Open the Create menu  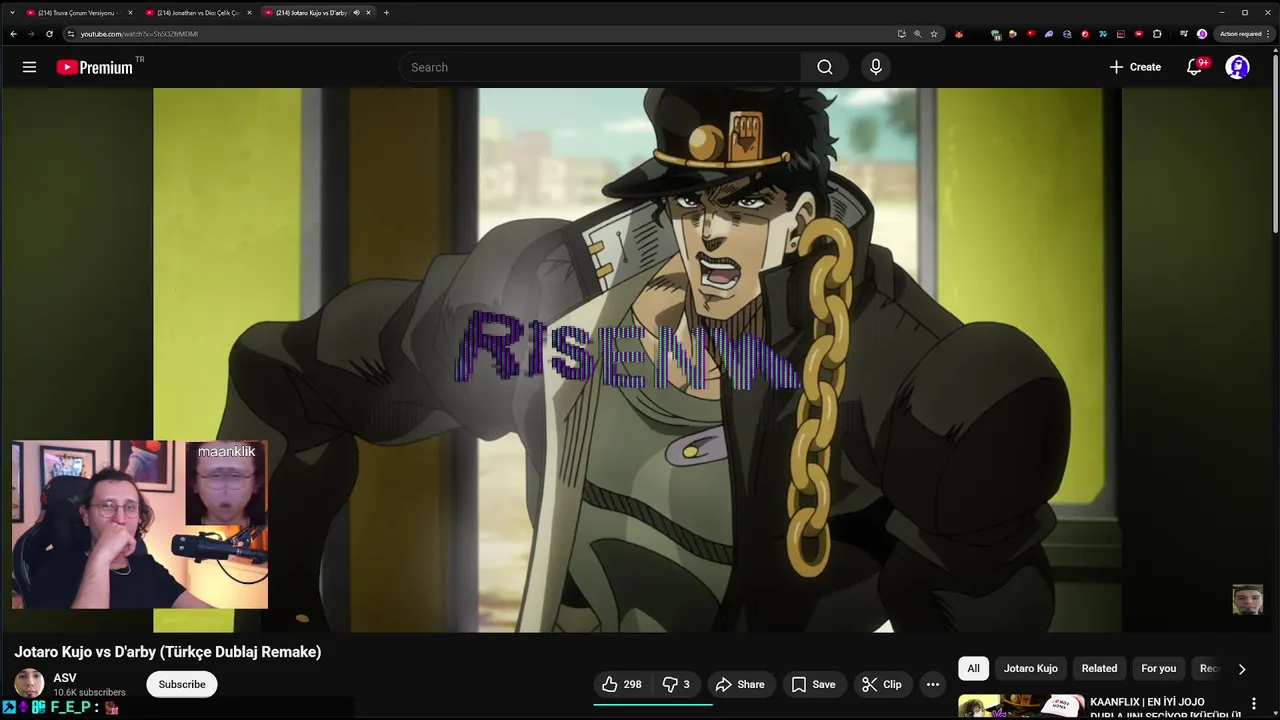click(x=1135, y=67)
